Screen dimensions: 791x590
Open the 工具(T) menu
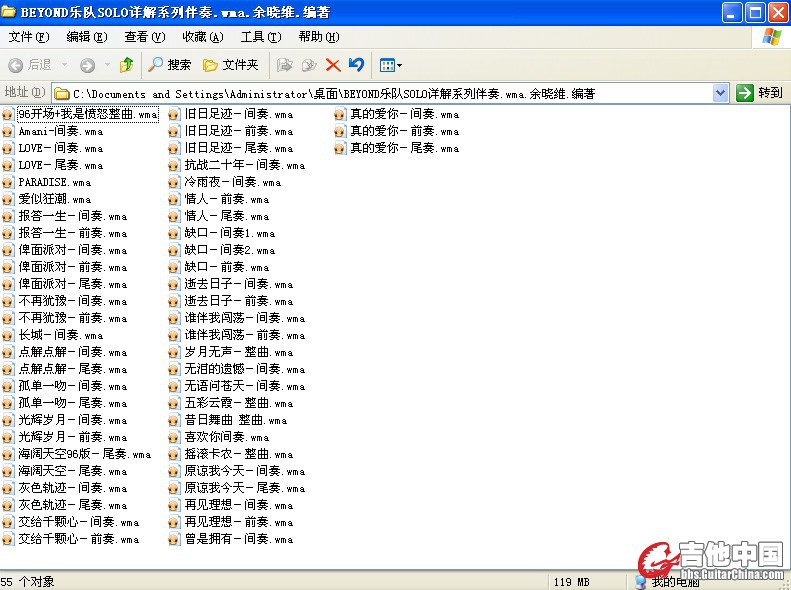[260, 37]
